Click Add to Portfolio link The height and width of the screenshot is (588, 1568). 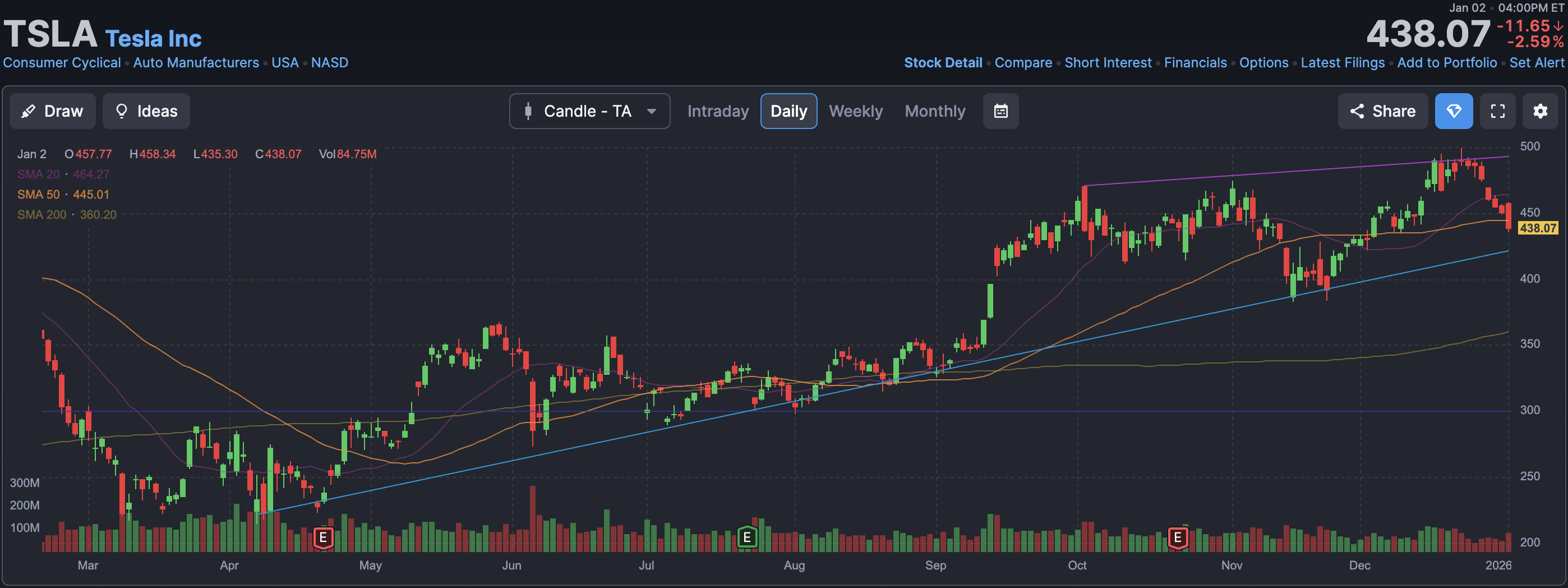(1447, 63)
